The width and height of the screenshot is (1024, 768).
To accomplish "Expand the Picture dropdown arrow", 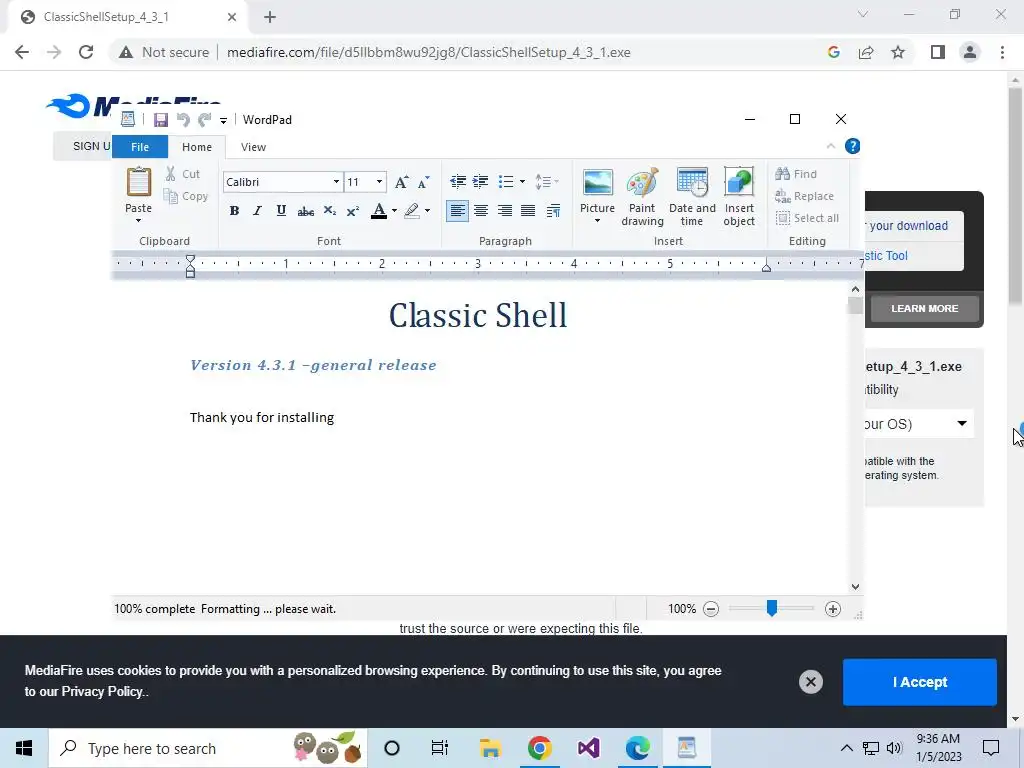I will click(598, 221).
